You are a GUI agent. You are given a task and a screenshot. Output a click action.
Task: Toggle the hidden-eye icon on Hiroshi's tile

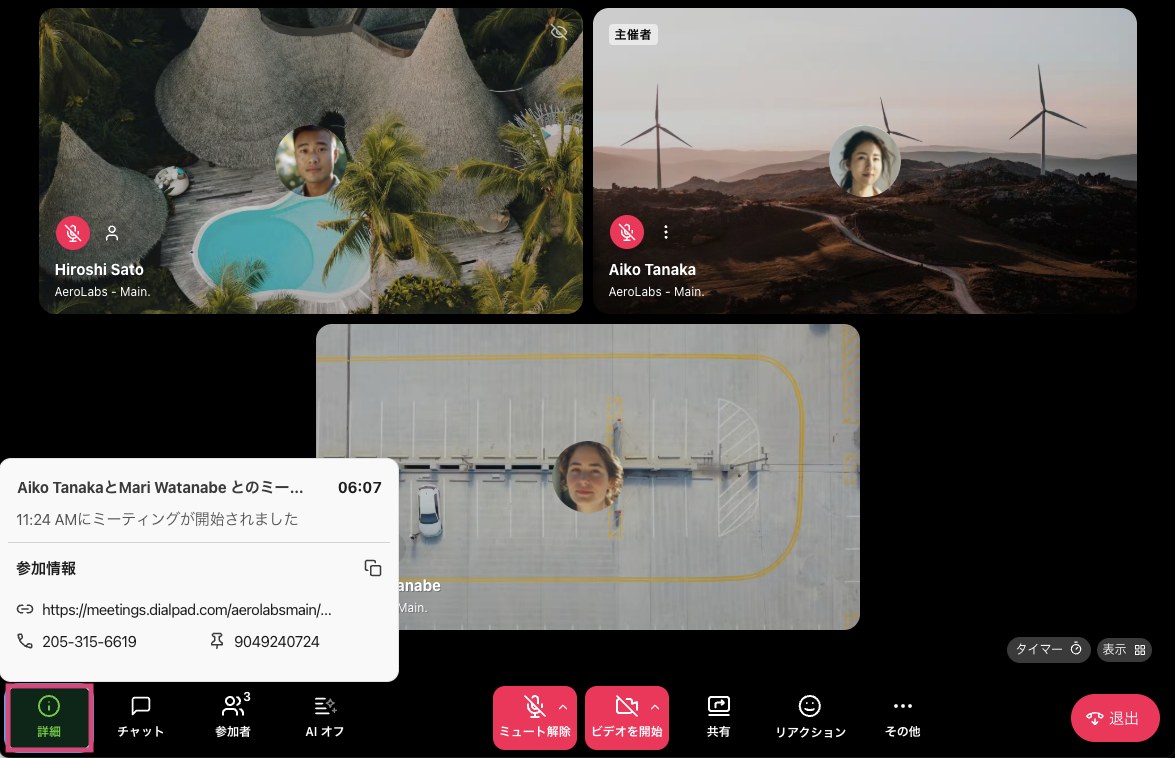click(559, 32)
